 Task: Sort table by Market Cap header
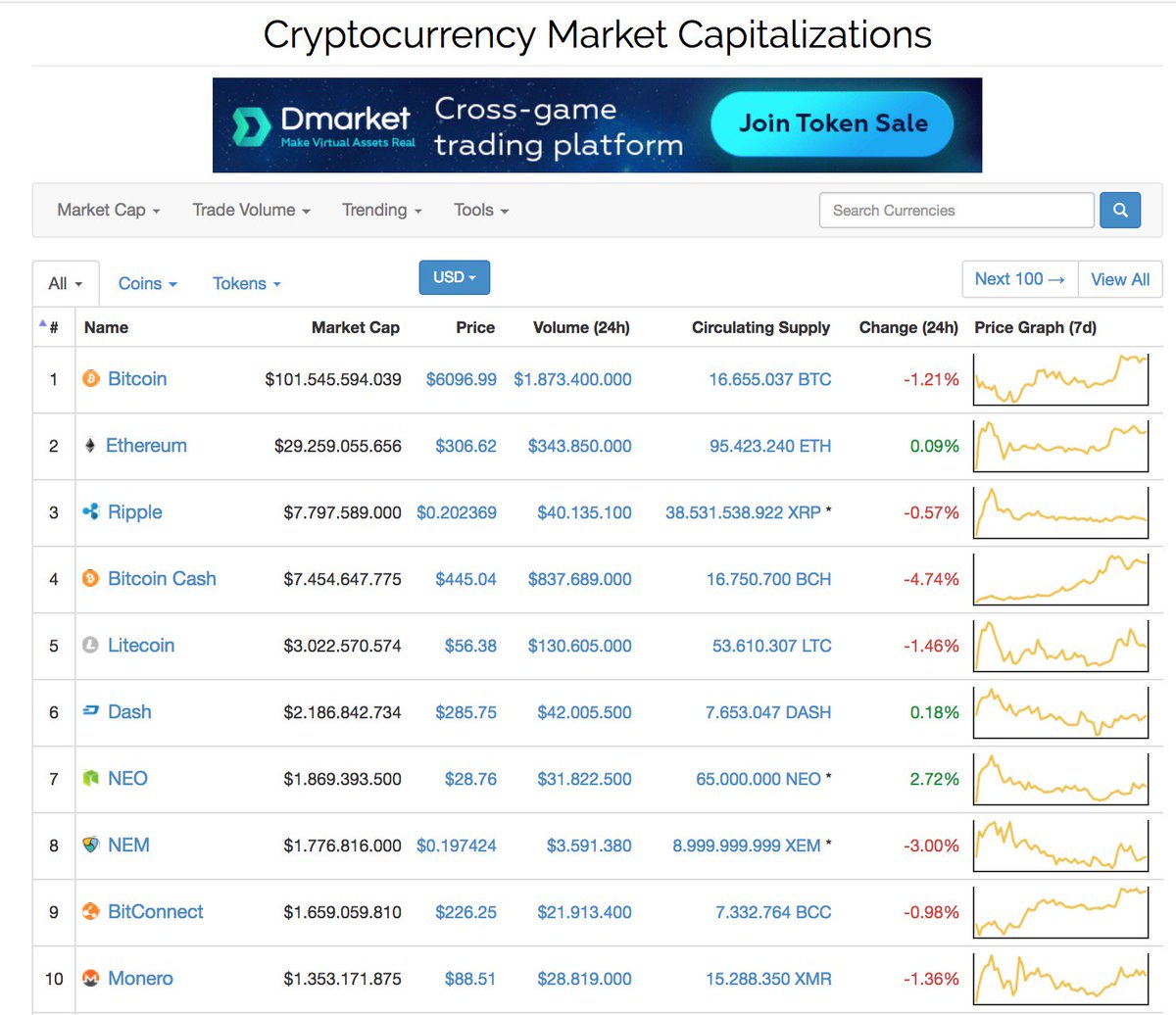coord(356,327)
